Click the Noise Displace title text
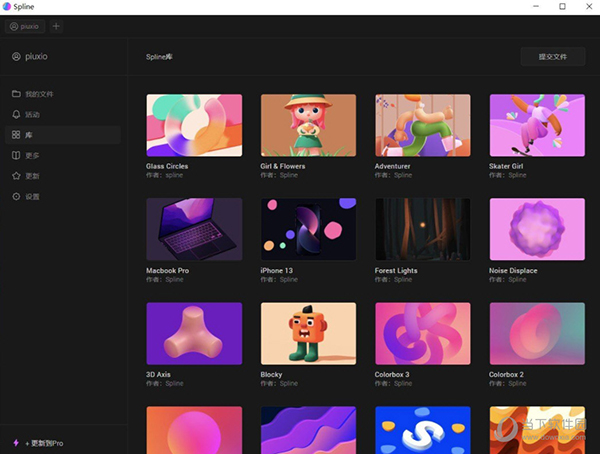This screenshot has height=454, width=600. [513, 270]
